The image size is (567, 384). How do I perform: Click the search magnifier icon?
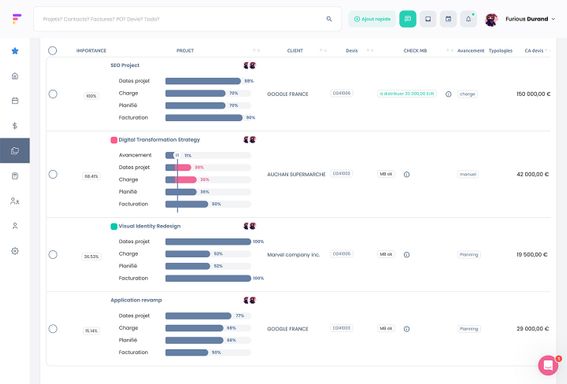(x=329, y=19)
